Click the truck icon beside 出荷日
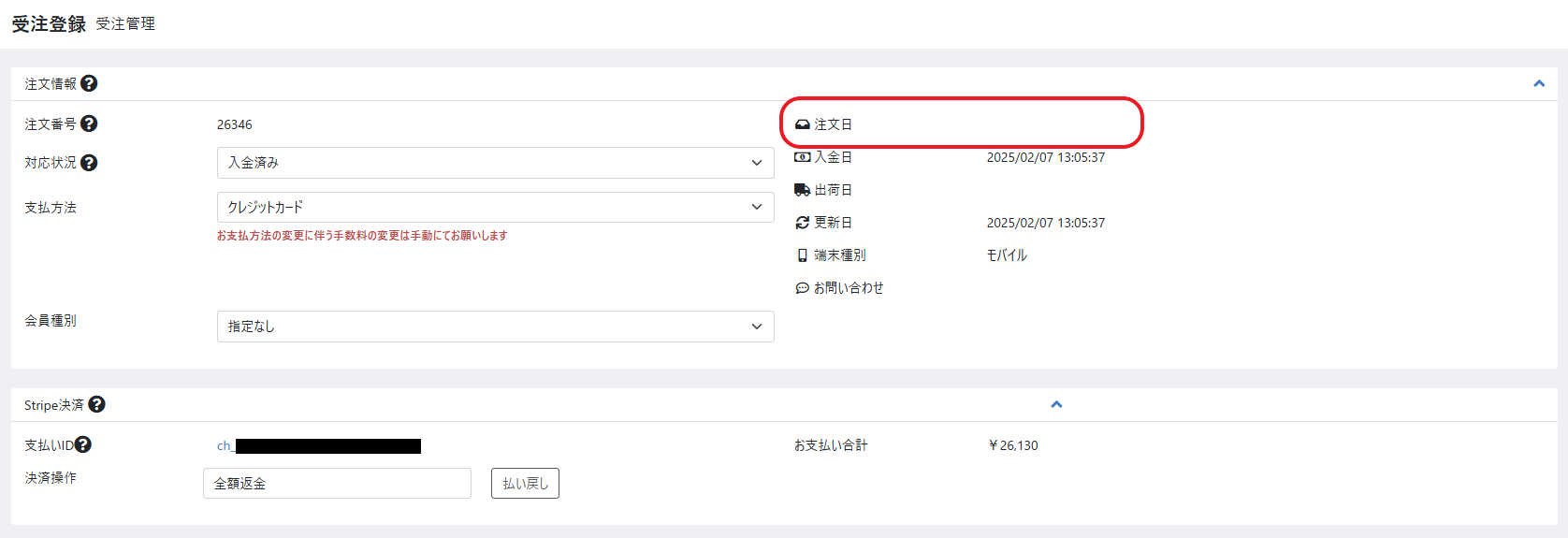 [x=802, y=190]
